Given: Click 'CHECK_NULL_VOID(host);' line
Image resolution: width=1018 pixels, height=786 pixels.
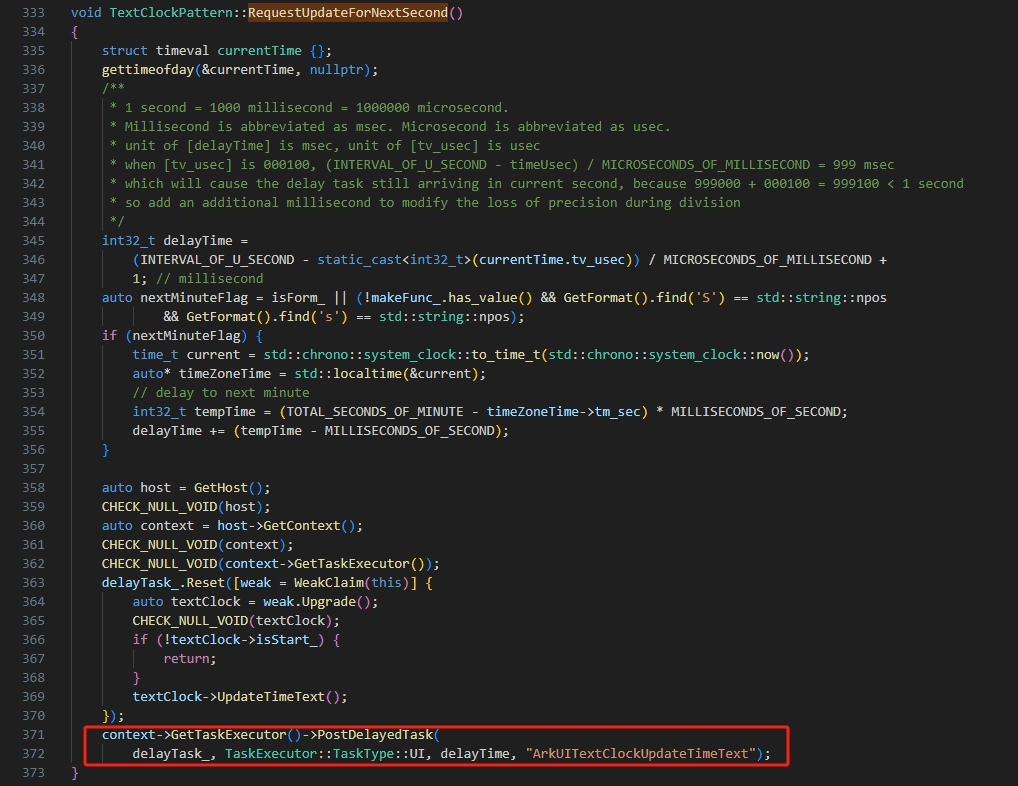Looking at the screenshot, I should 186,506.
